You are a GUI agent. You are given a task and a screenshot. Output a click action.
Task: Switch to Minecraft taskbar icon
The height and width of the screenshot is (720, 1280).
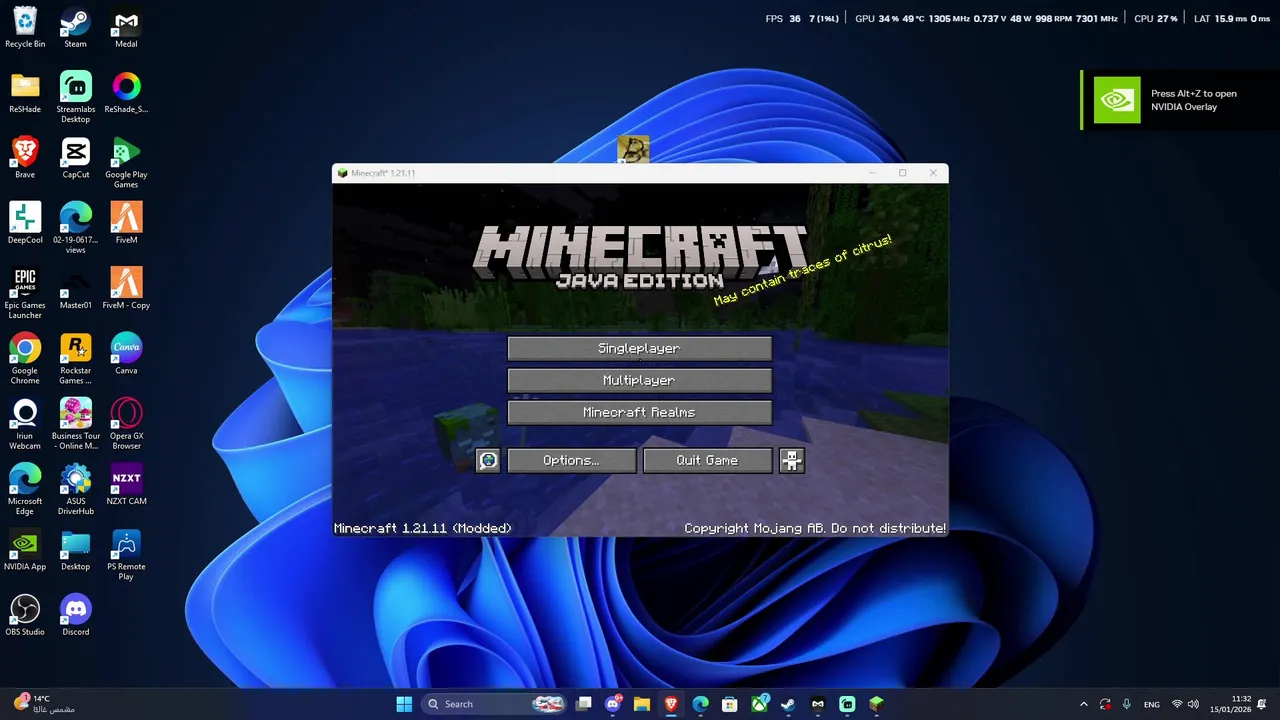tap(876, 704)
